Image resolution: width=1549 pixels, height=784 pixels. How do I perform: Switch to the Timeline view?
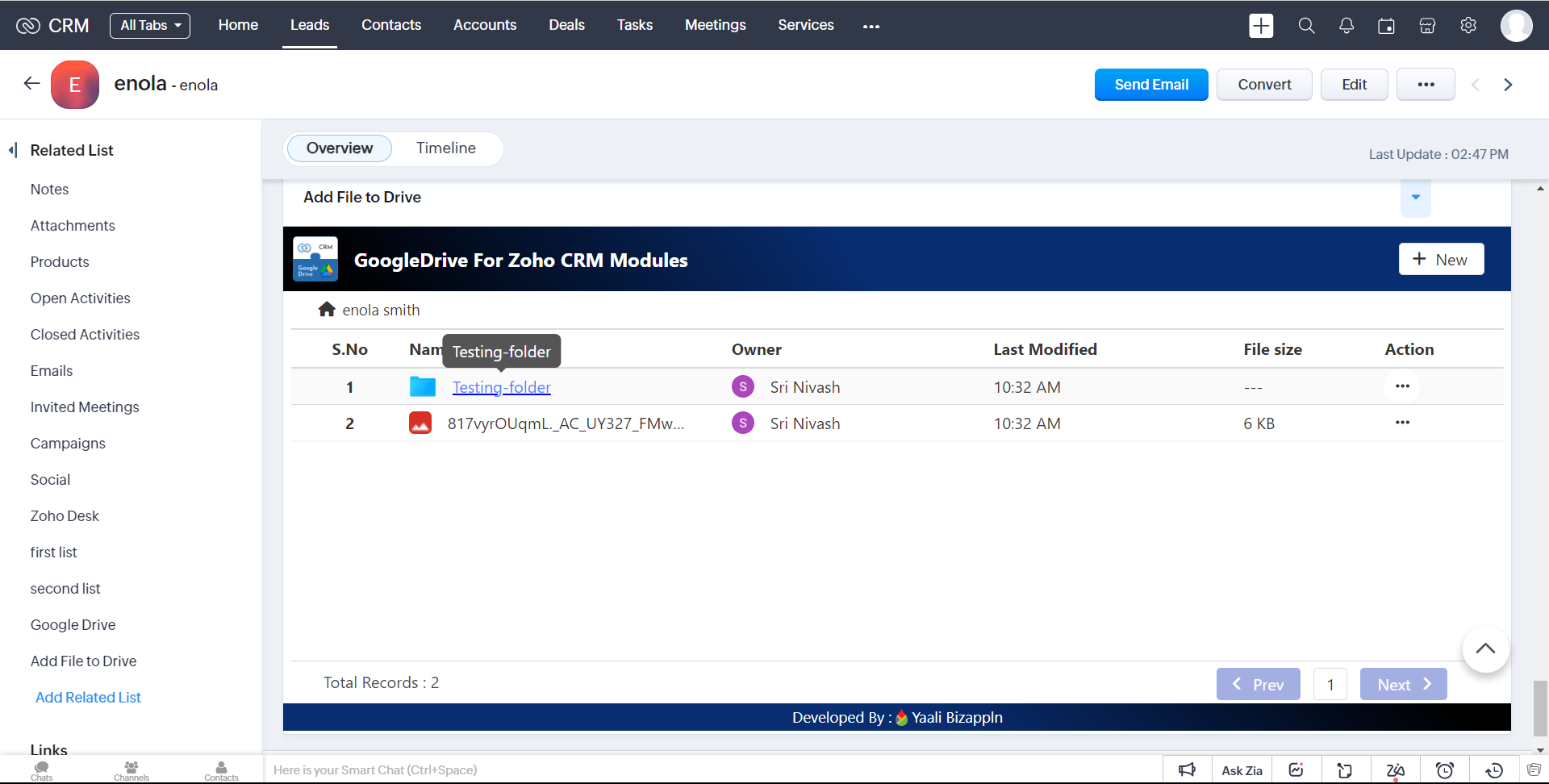pos(446,148)
